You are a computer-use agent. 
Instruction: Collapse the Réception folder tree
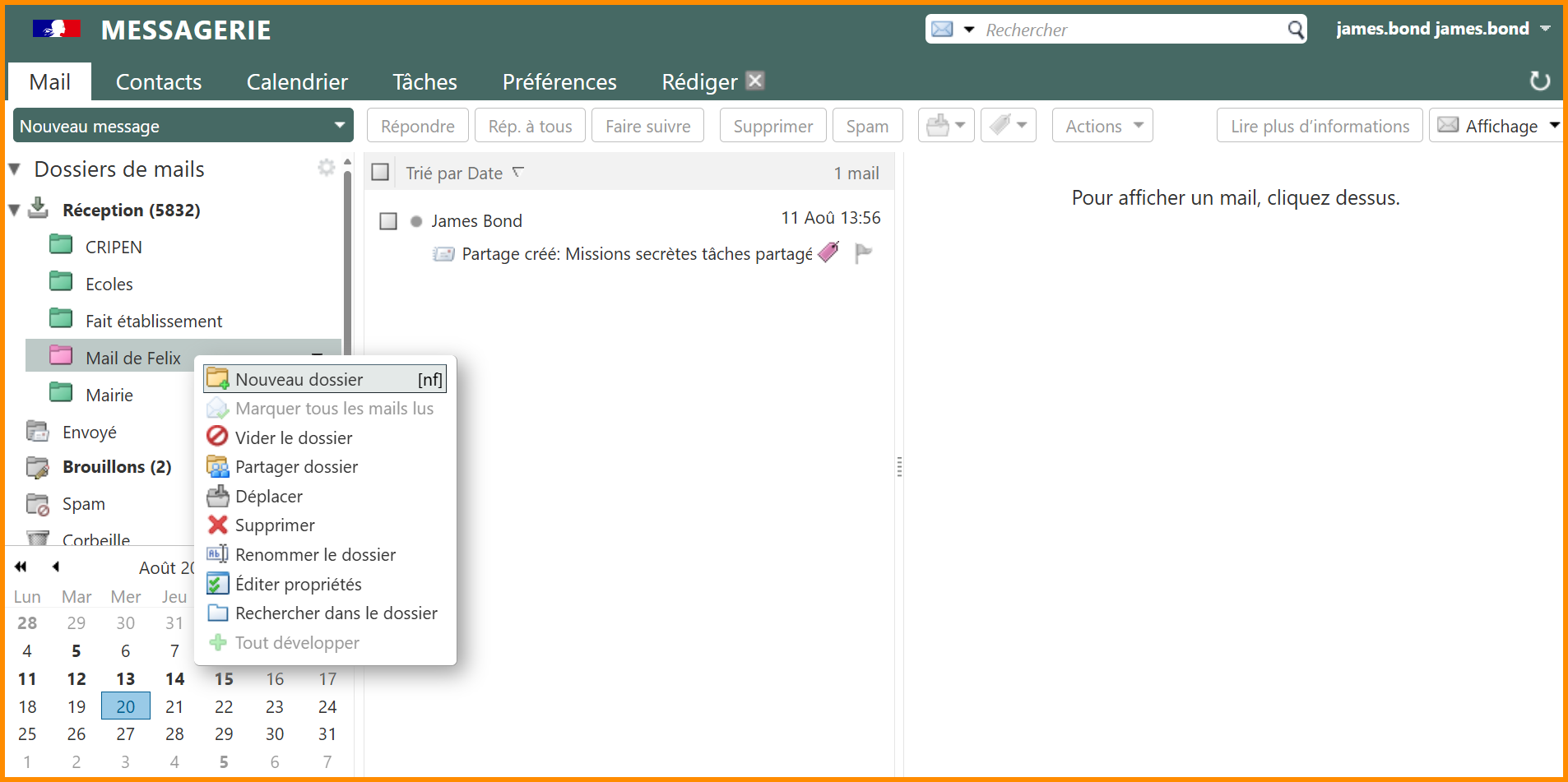[14, 211]
